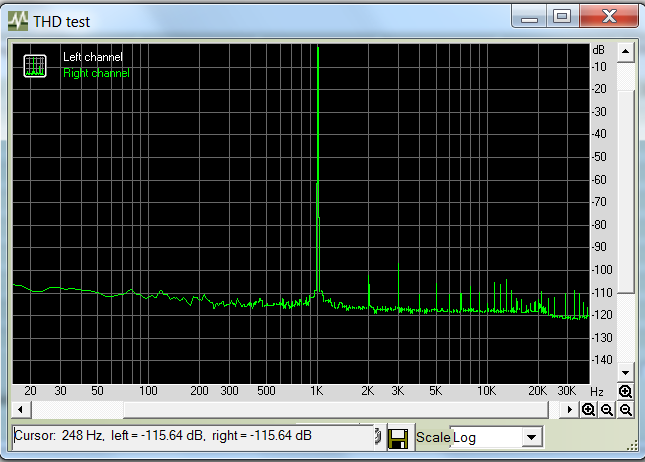
Task: Click the horizontal scrollbar thumb under the frequency axis
Action: coord(336,410)
